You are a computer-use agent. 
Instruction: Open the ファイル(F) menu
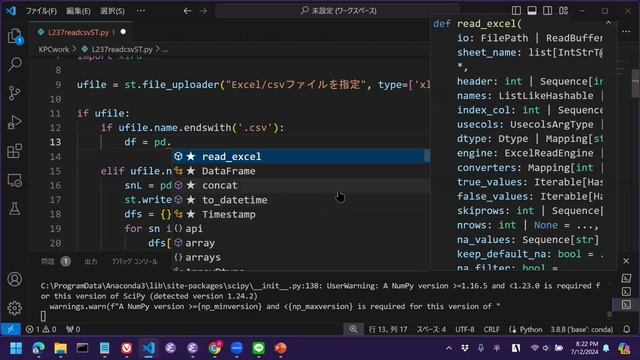coord(41,11)
